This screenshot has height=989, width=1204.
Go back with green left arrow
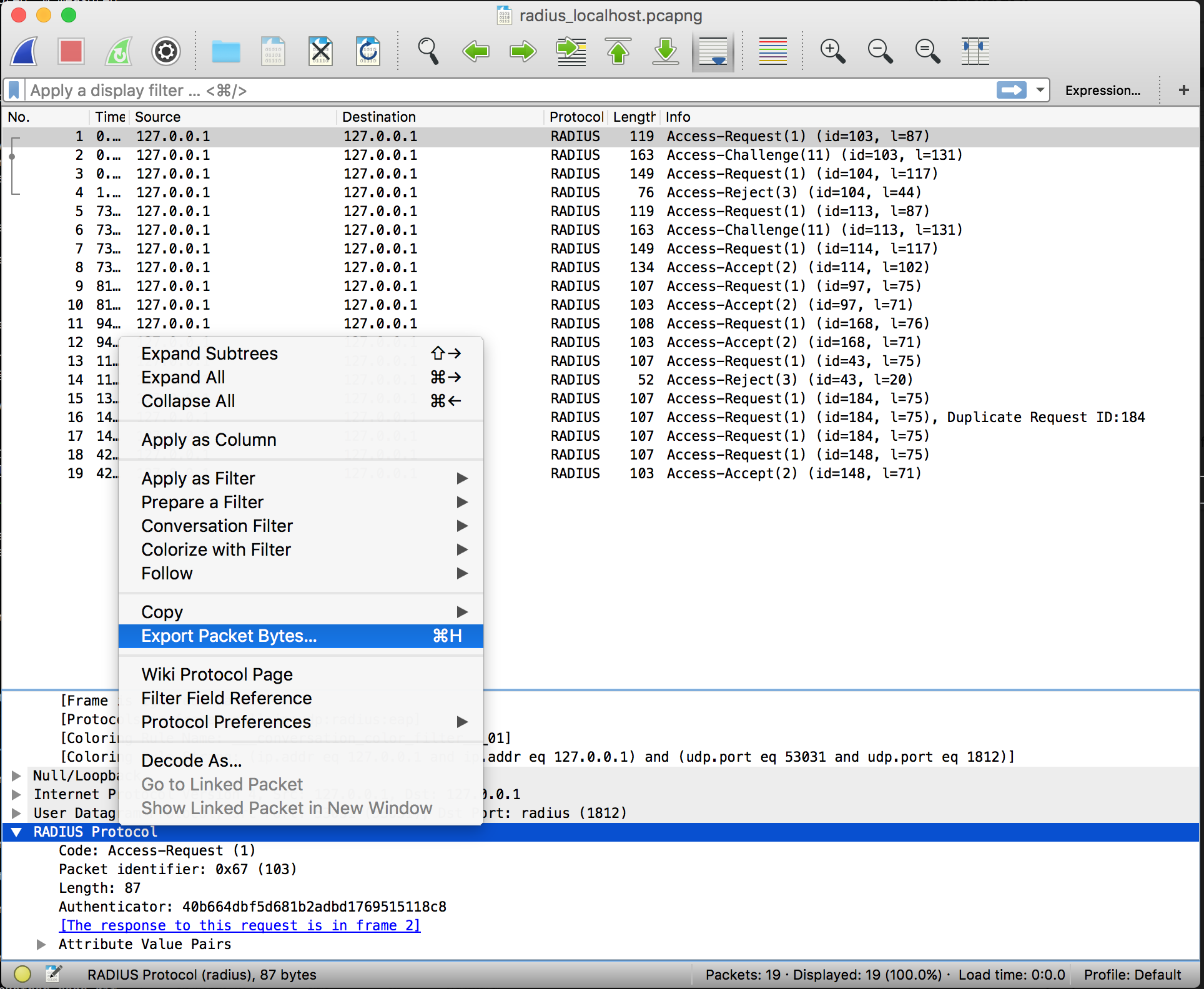point(476,51)
